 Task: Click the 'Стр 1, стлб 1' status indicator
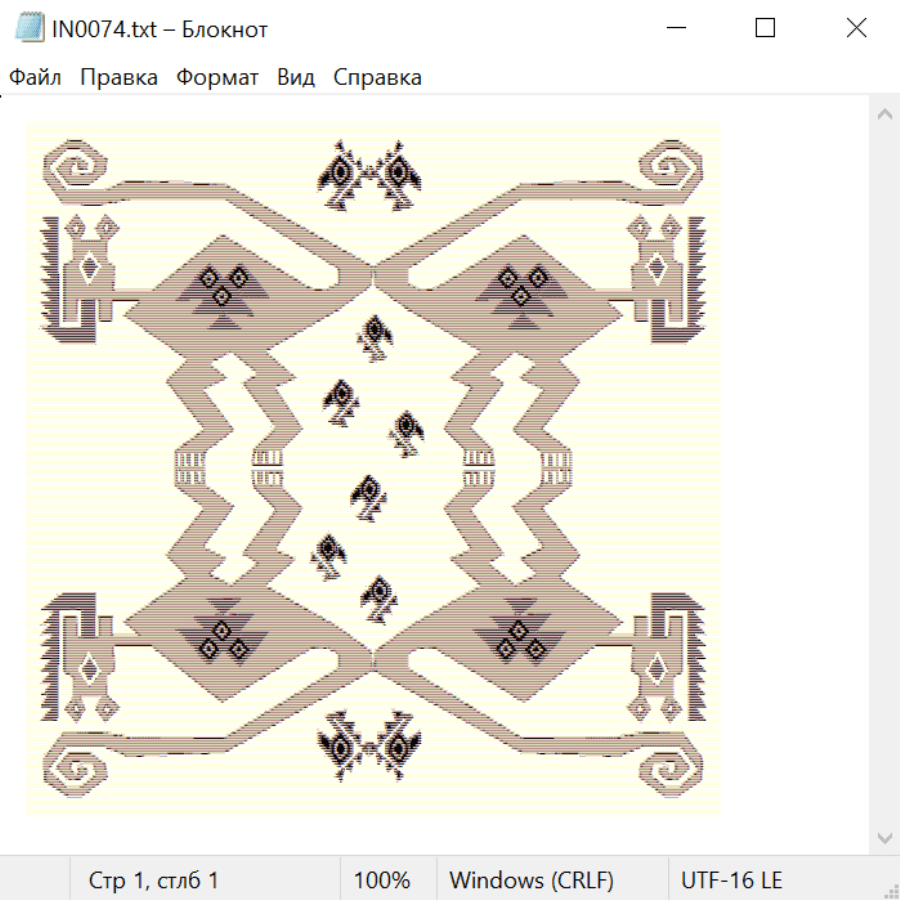click(x=154, y=880)
